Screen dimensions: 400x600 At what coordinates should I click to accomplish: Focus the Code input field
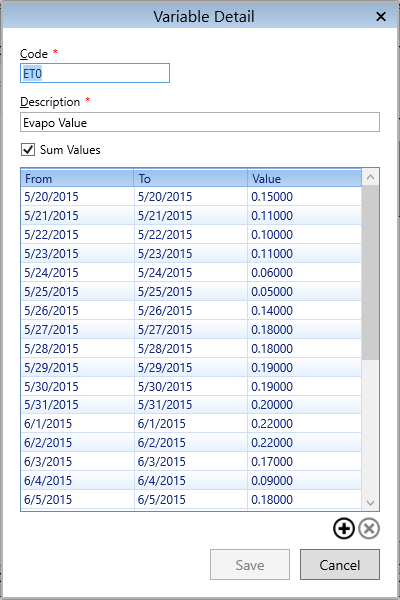pyautogui.click(x=95, y=73)
